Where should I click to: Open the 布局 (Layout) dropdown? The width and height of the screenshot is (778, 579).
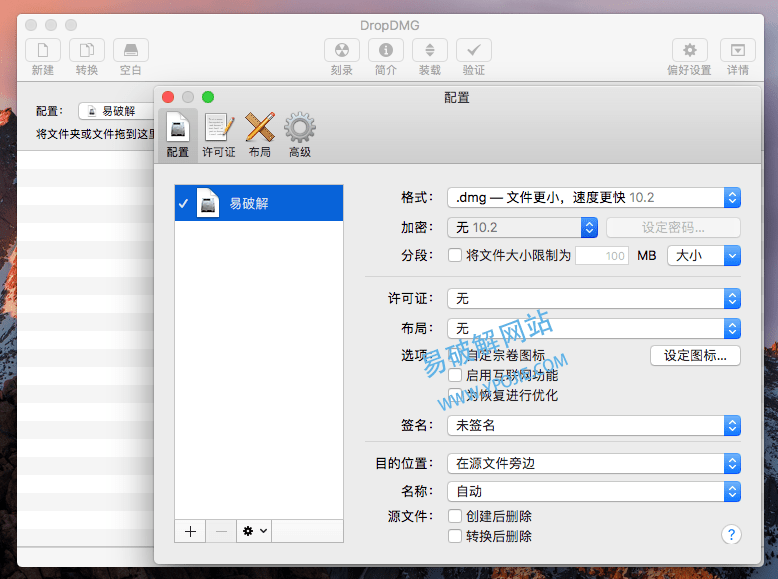(594, 328)
